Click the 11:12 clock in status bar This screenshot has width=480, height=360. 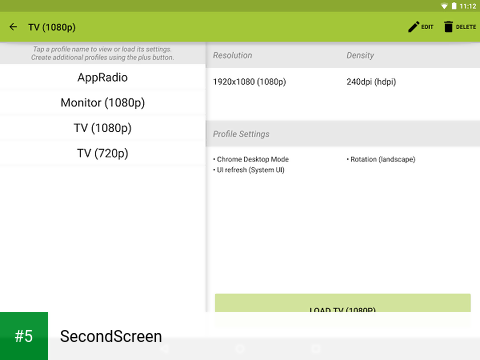tap(468, 6)
